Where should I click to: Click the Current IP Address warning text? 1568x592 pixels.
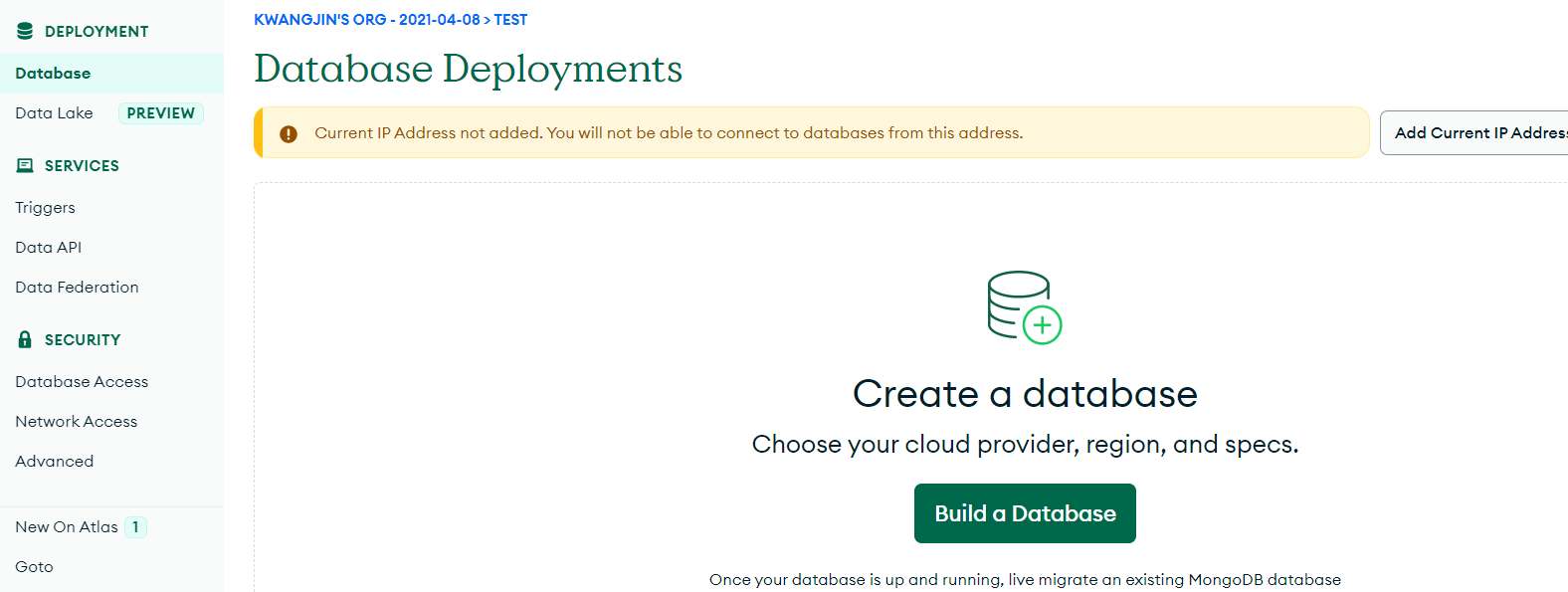[669, 133]
